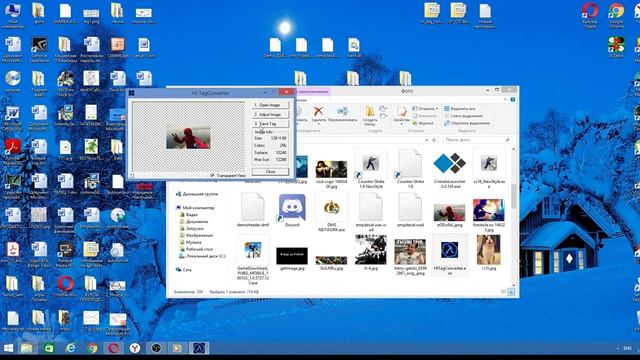Select Сеть in navigation pane
Screen dimensions: 640x360
tap(184, 269)
